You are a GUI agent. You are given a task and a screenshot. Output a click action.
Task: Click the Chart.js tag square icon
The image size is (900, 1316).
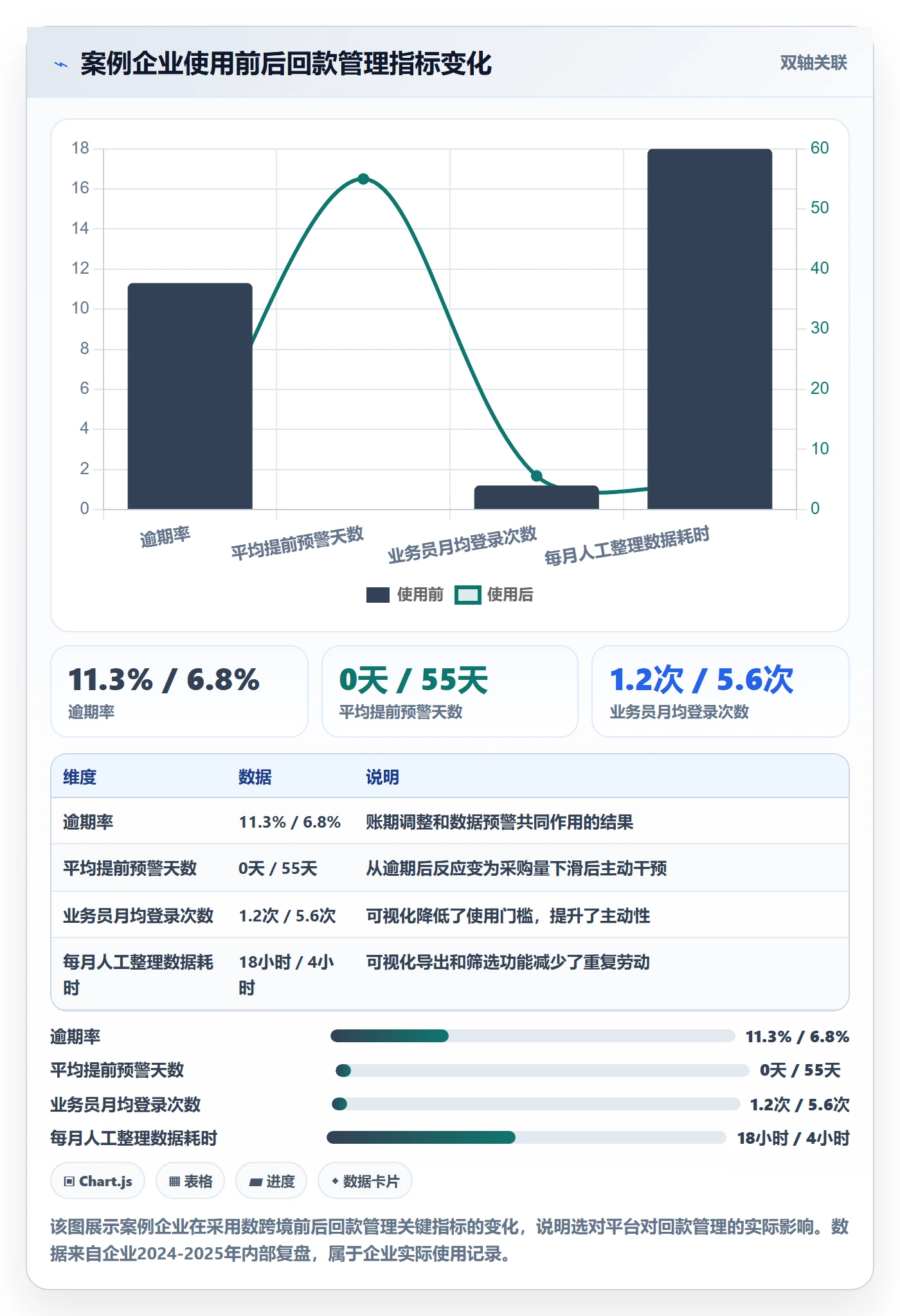69,1181
